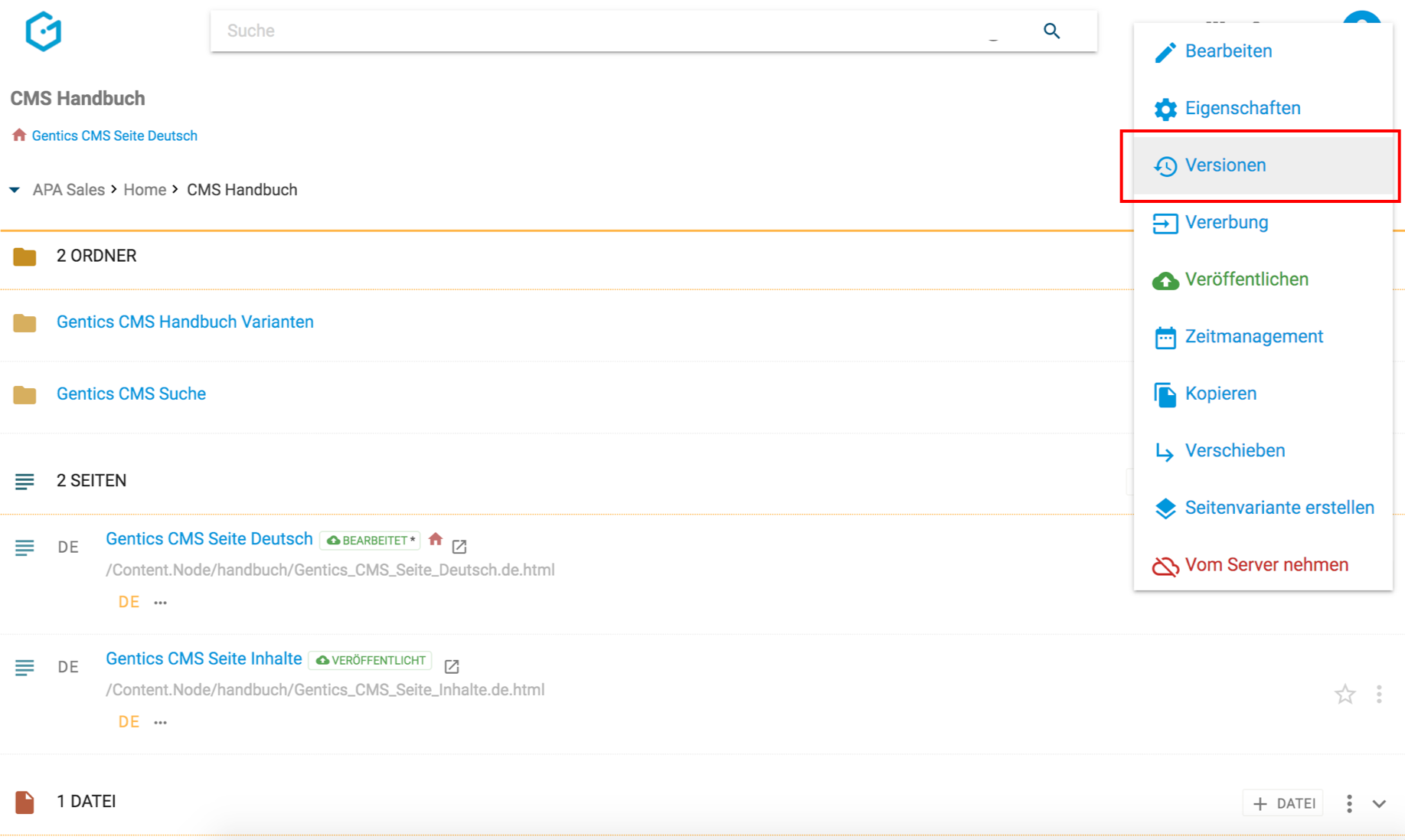
Task: Click the VERÖFFENTLICHT status badge
Action: (x=371, y=661)
